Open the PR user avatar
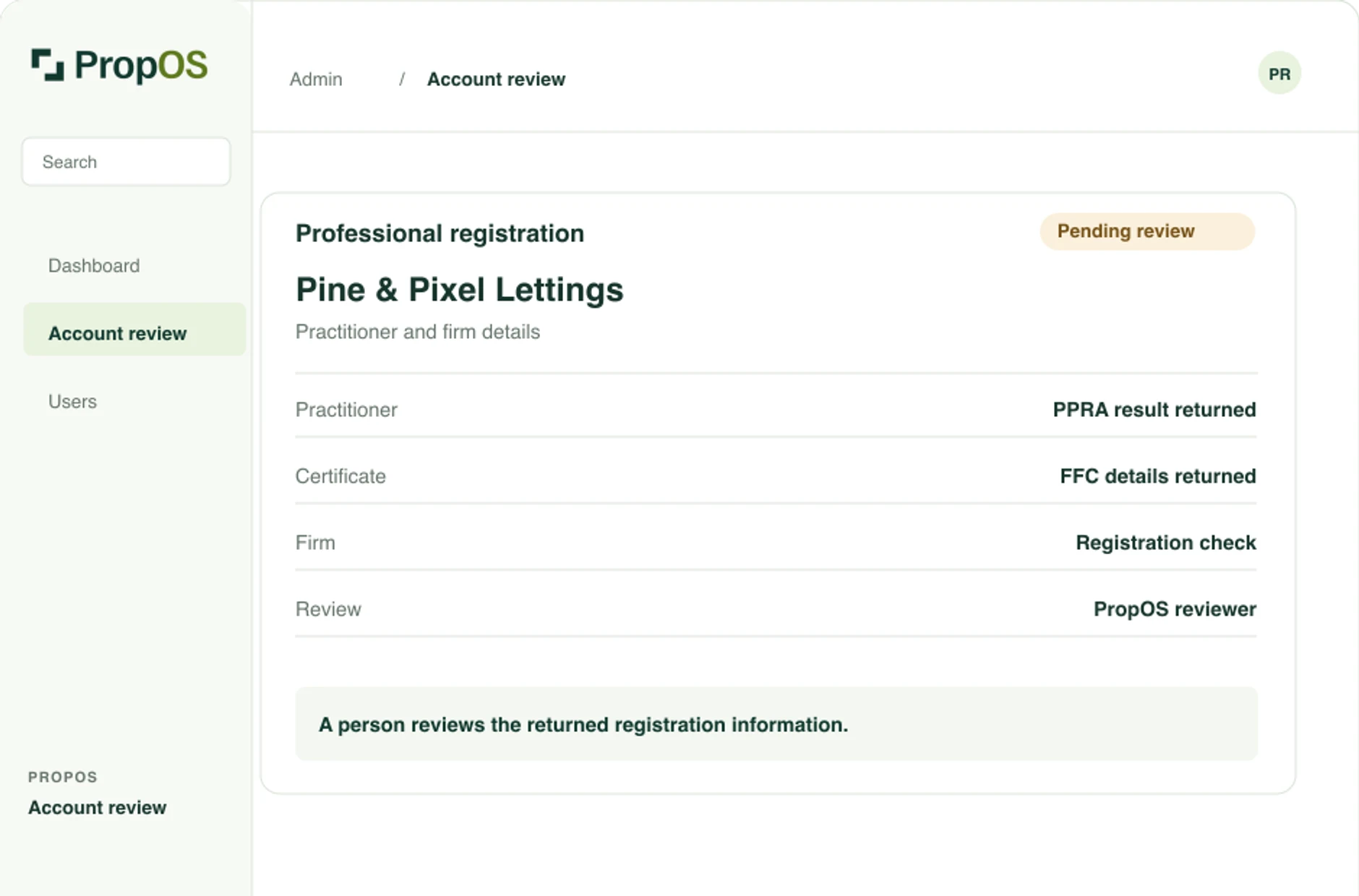 [x=1279, y=74]
